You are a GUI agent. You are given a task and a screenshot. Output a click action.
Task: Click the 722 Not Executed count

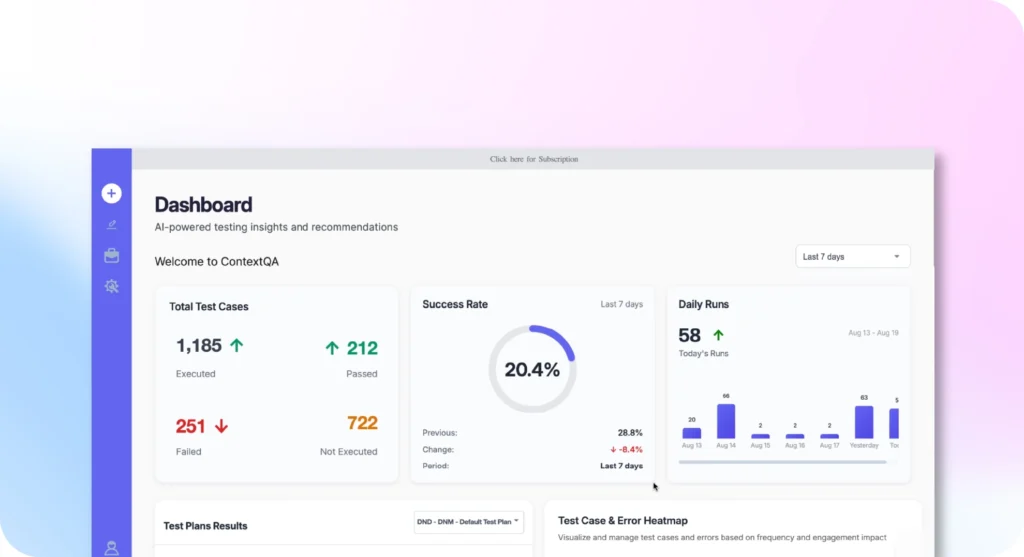click(x=362, y=424)
